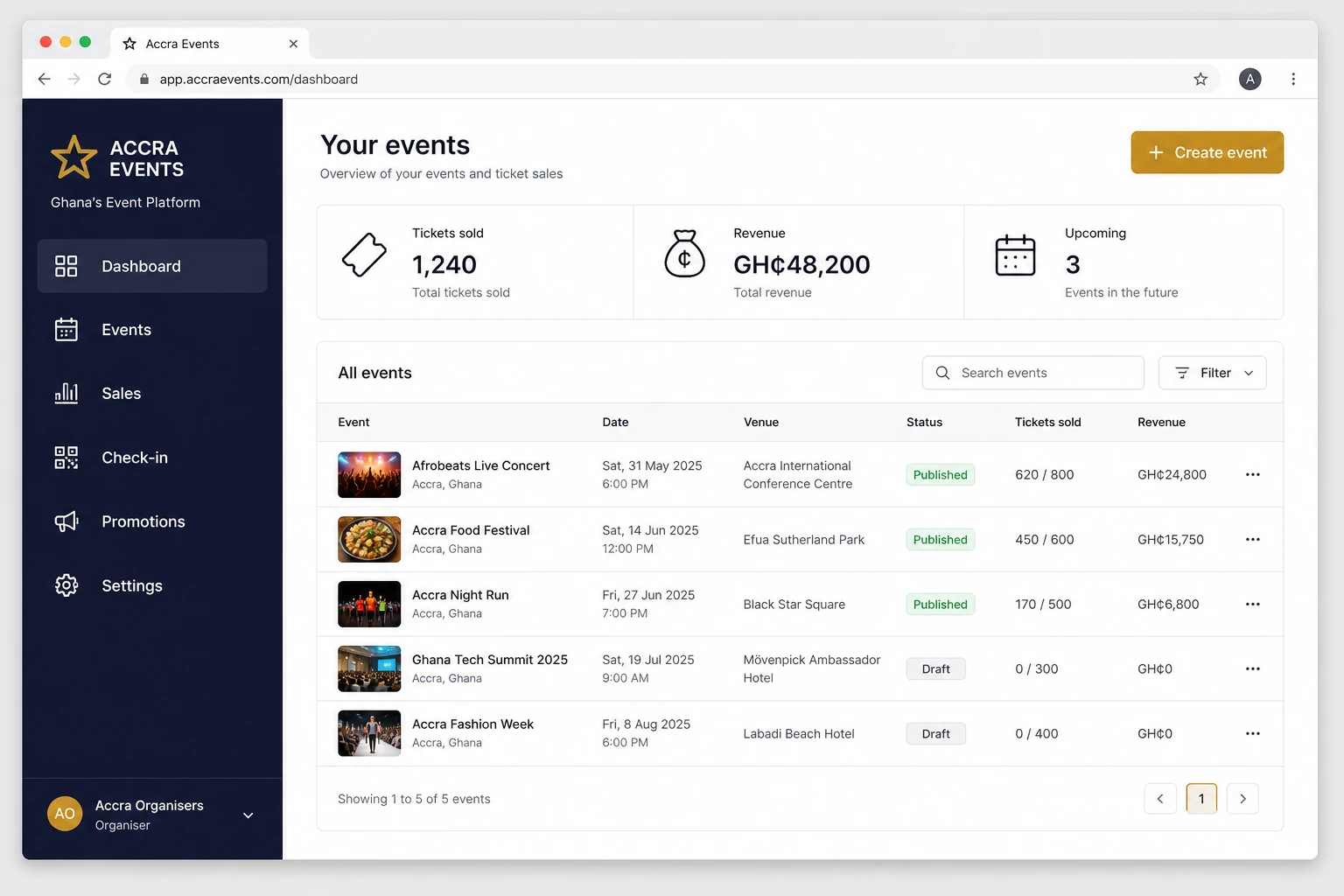The height and width of the screenshot is (896, 1344).
Task: Open more options for Accra Fashion Week
Action: 1253,733
